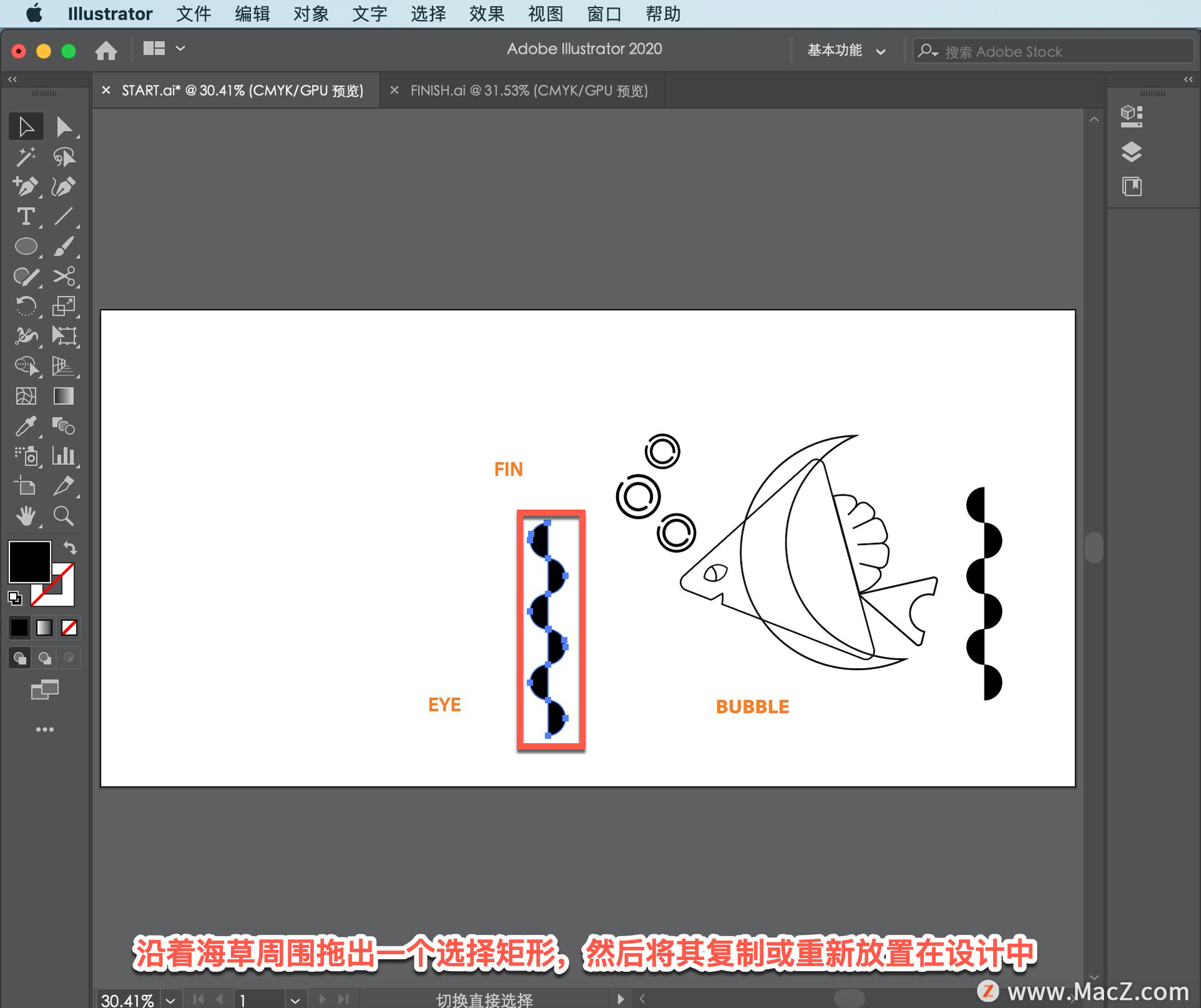Image resolution: width=1201 pixels, height=1008 pixels.
Task: Set None for fill or stroke
Action: (69, 627)
